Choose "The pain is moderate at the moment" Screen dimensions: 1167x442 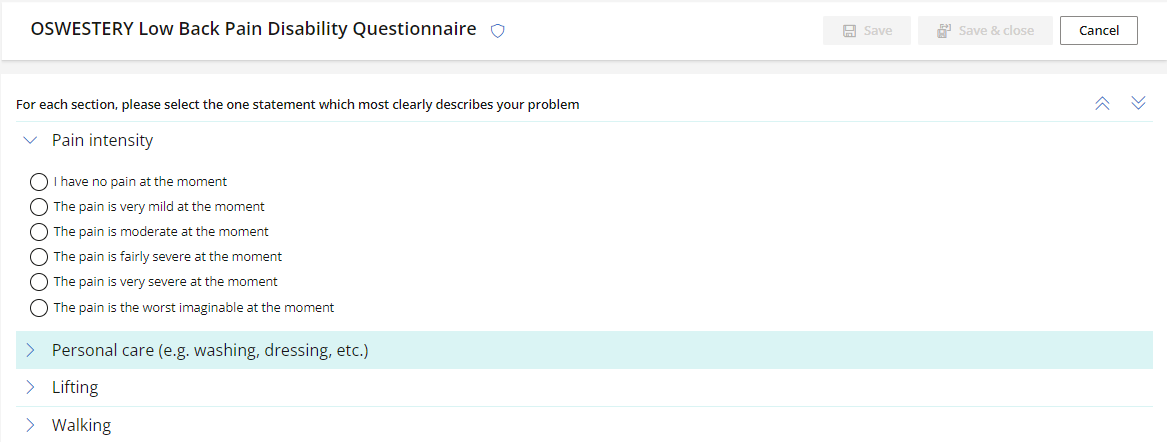[x=38, y=231]
